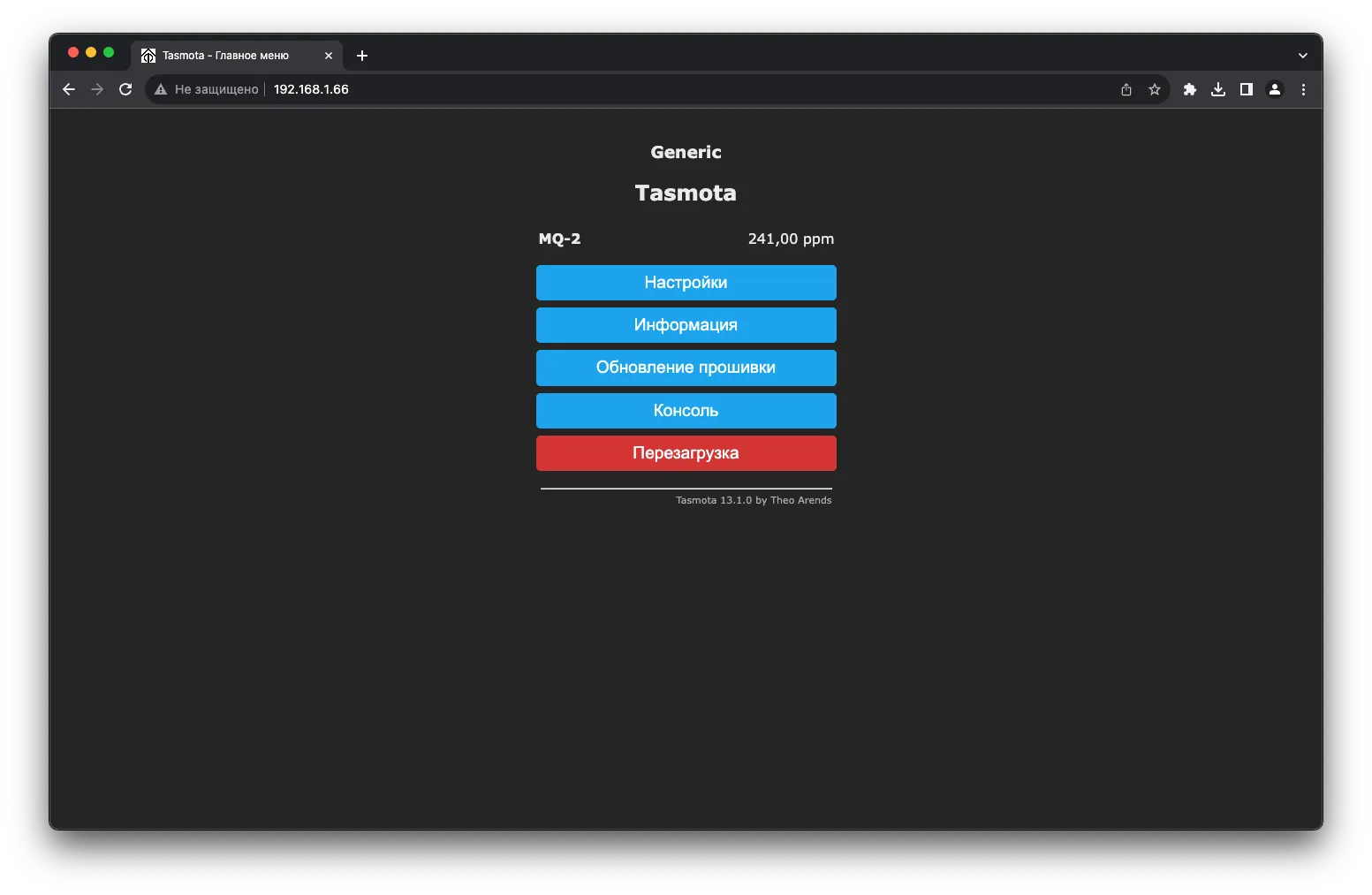Toggle the browser side panel icon
This screenshot has height=895, width=1372.
tap(1247, 89)
